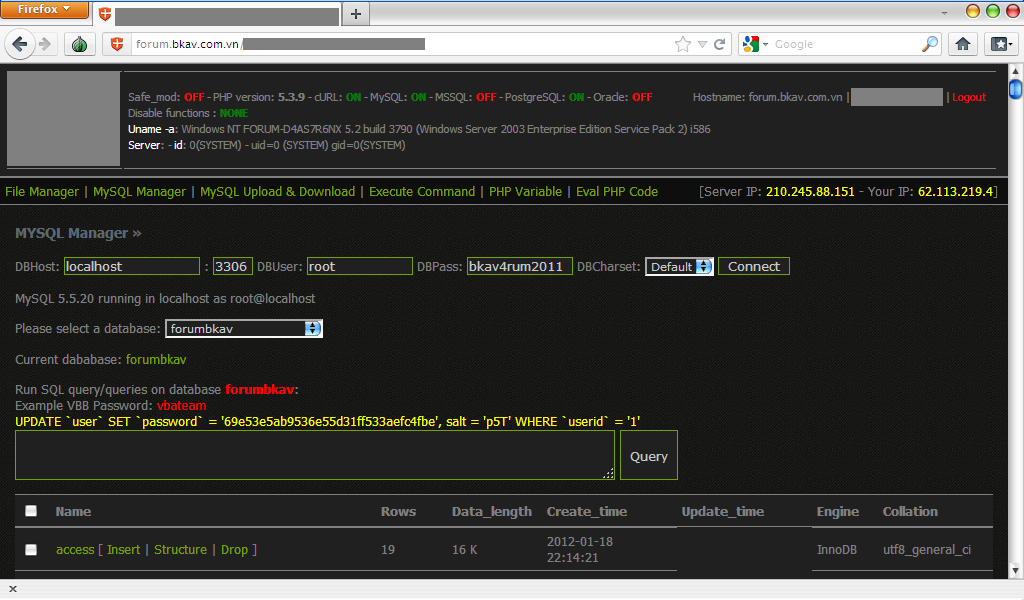Click the green onion Tor button icon

[x=80, y=44]
